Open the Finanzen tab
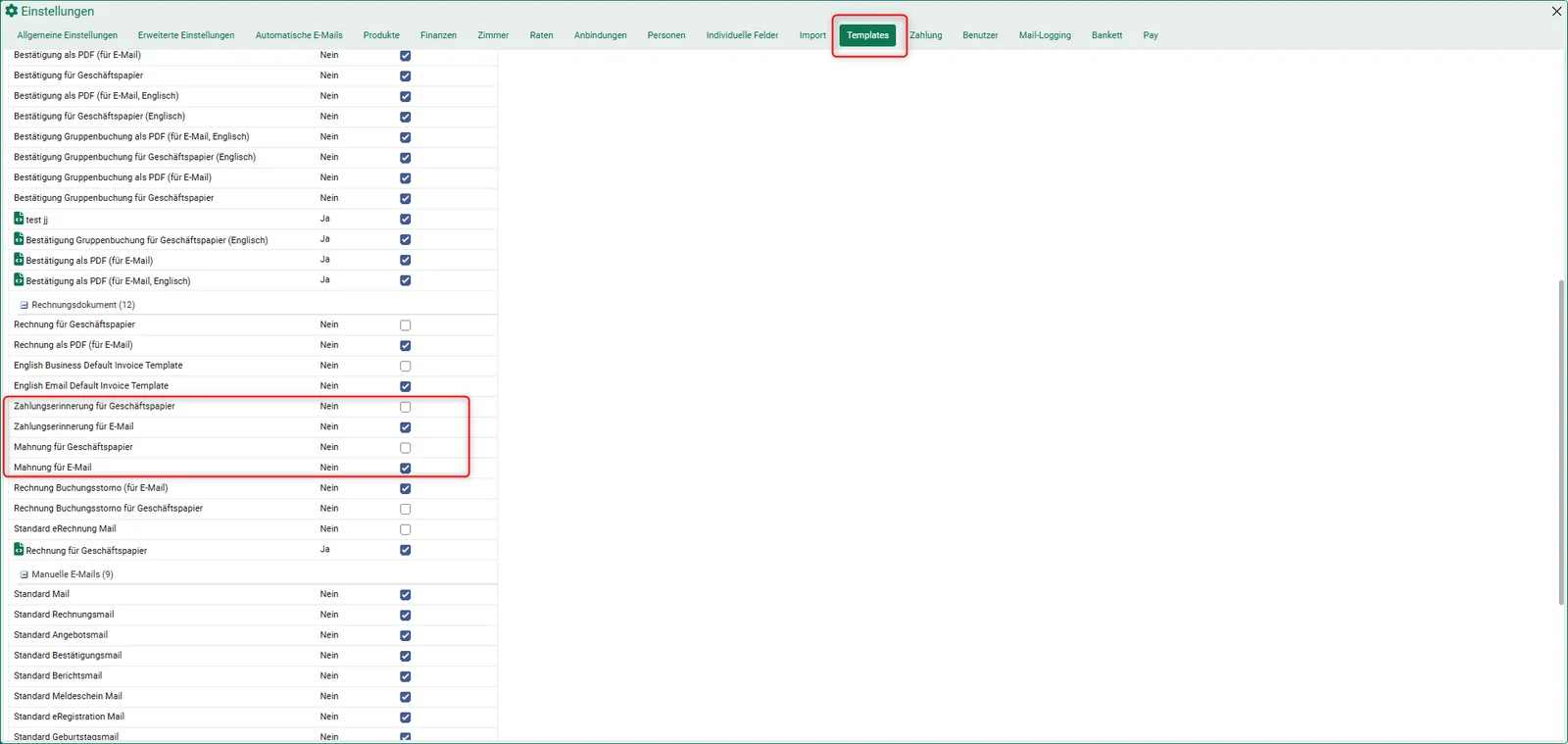This screenshot has height=744, width=1568. coord(438,35)
